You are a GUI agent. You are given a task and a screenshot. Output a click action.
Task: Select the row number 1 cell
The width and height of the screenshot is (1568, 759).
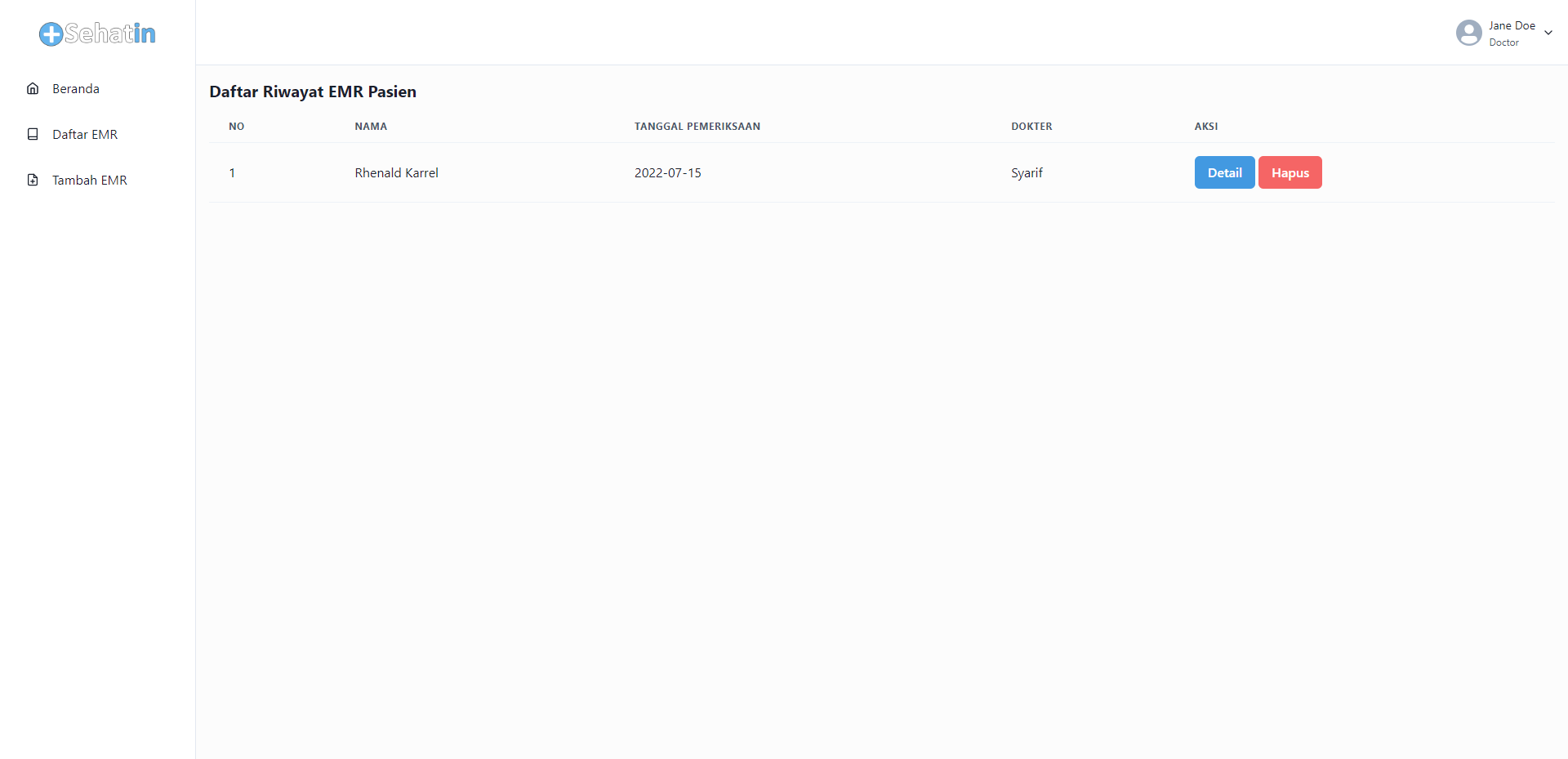click(x=232, y=172)
